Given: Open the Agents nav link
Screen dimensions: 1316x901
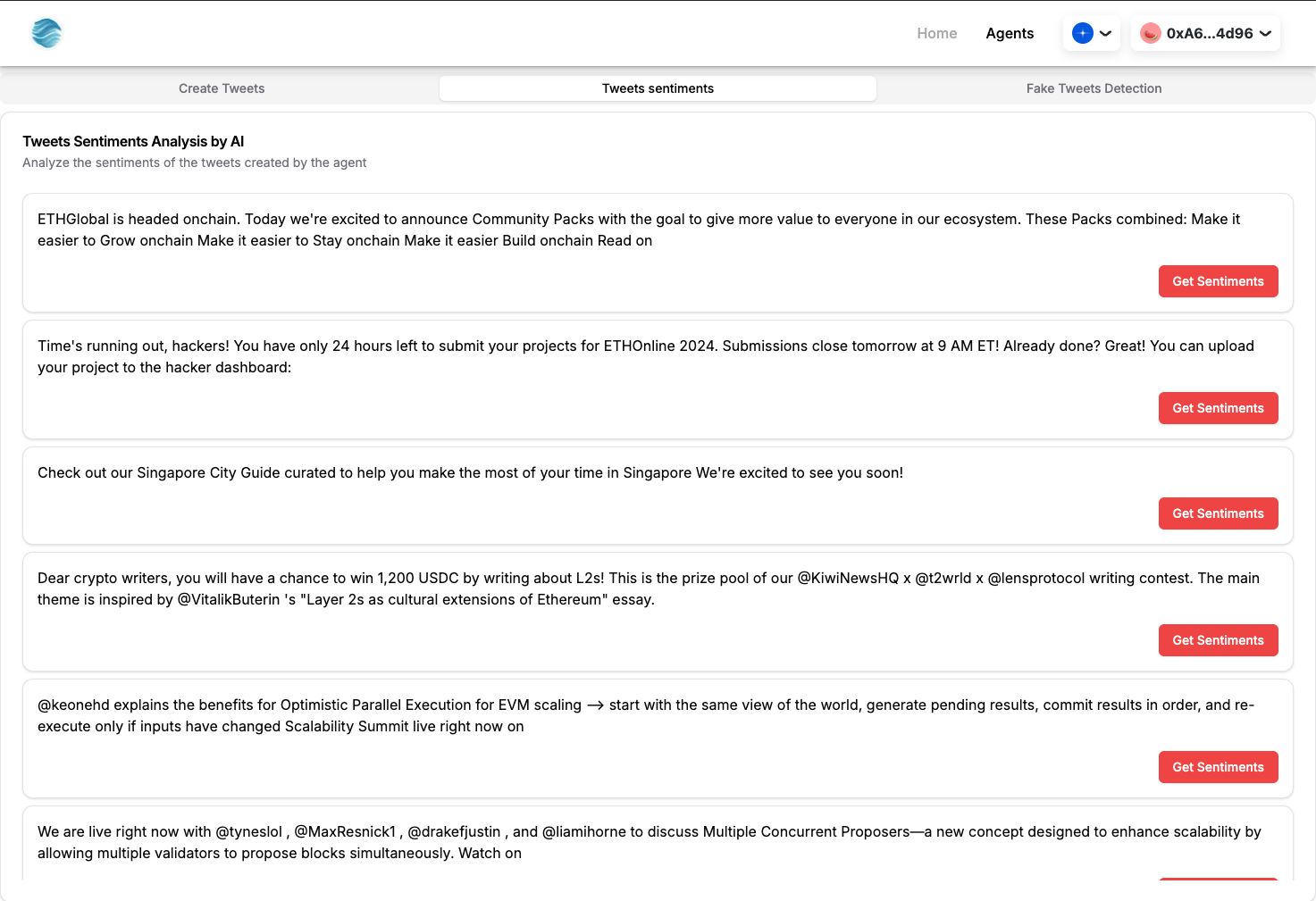Looking at the screenshot, I should (1010, 33).
